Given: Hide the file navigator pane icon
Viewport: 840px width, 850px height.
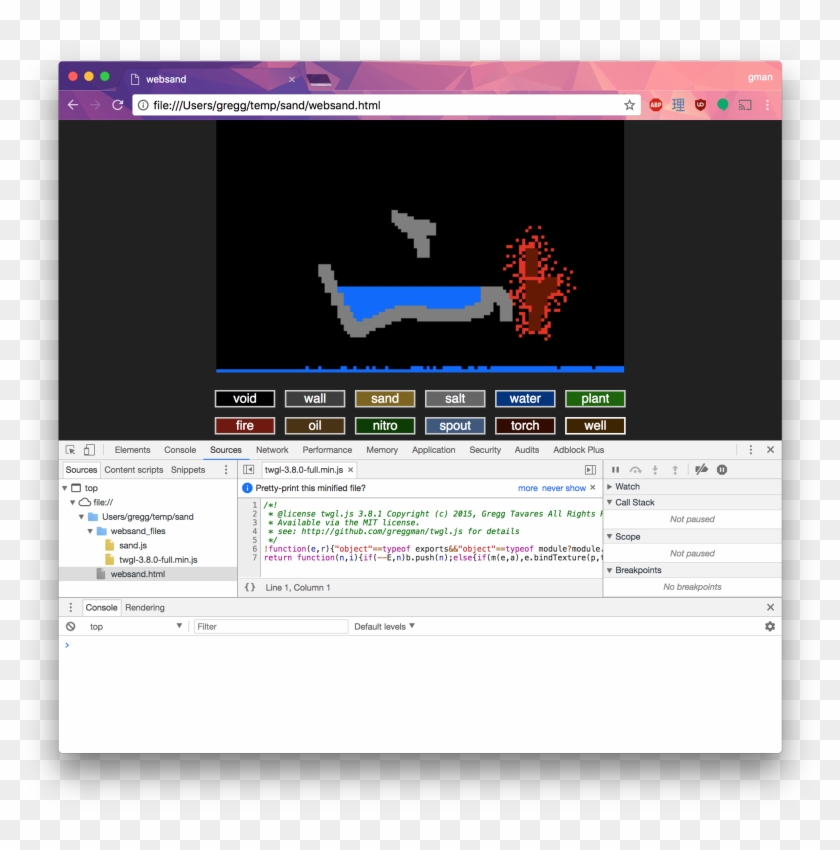Looking at the screenshot, I should 248,470.
